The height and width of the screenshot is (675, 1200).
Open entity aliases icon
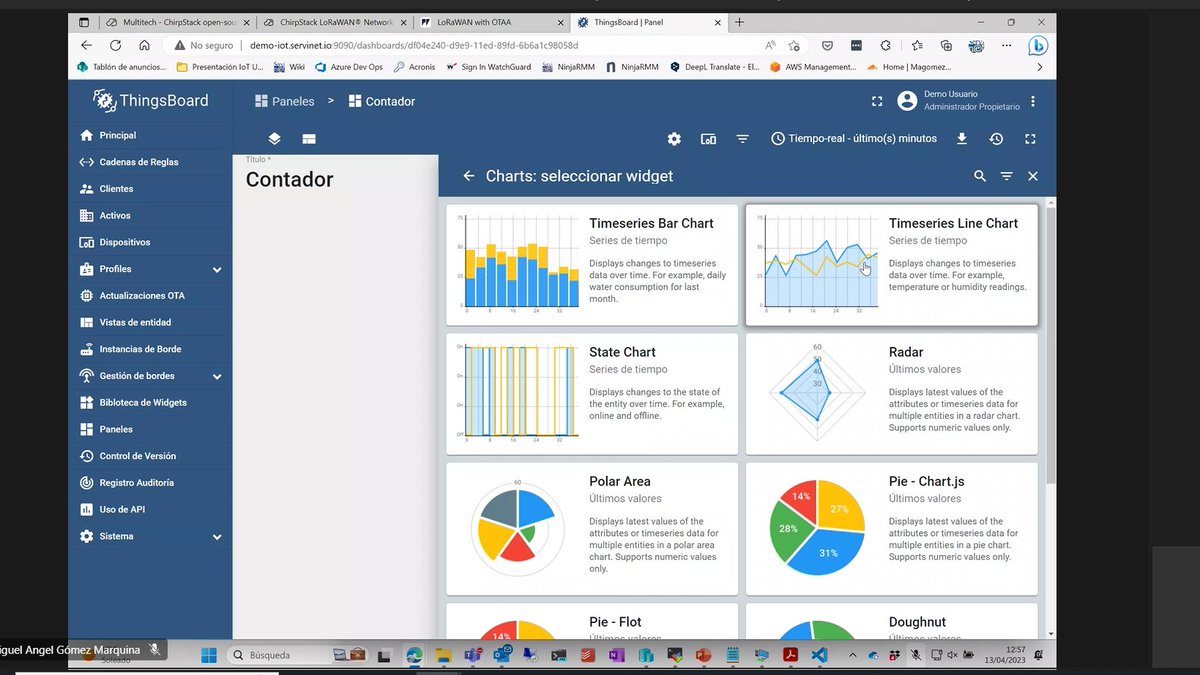pyautogui.click(x=708, y=139)
